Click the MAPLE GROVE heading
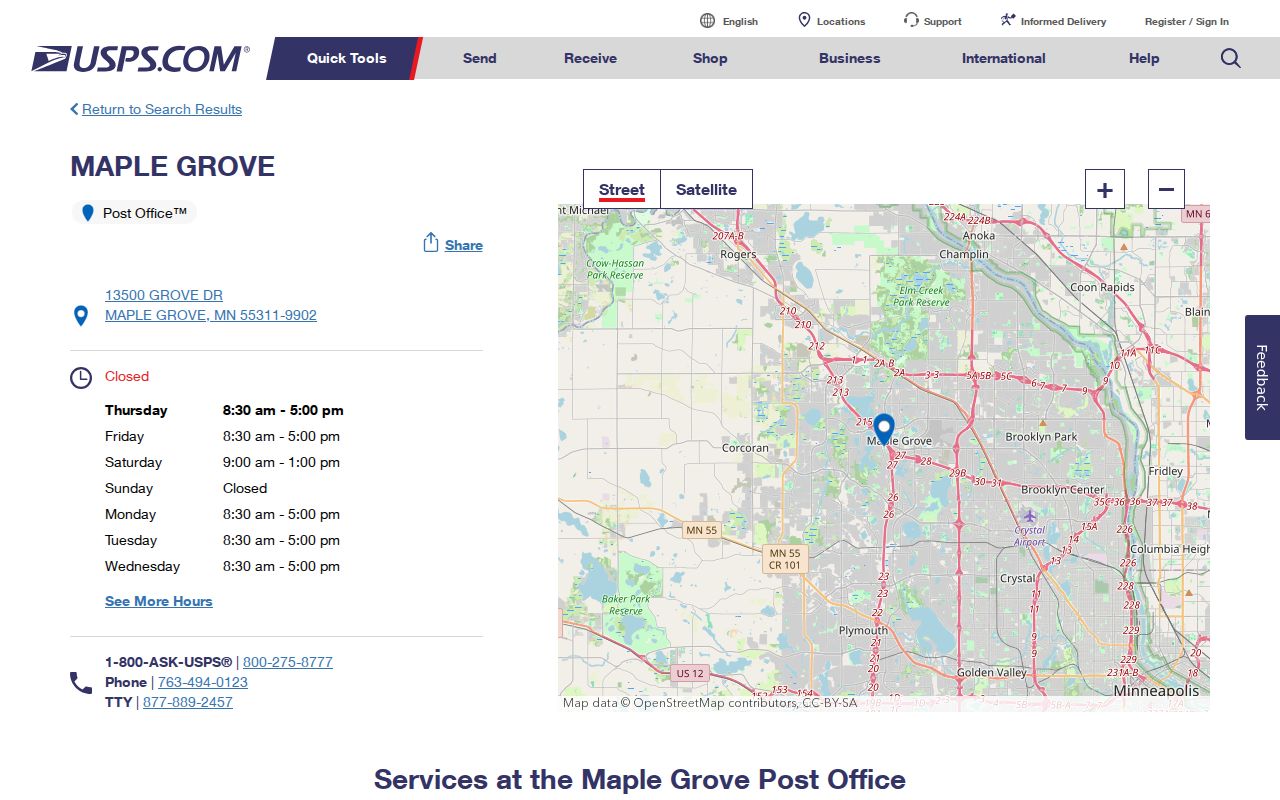This screenshot has width=1280, height=800. coord(172,166)
